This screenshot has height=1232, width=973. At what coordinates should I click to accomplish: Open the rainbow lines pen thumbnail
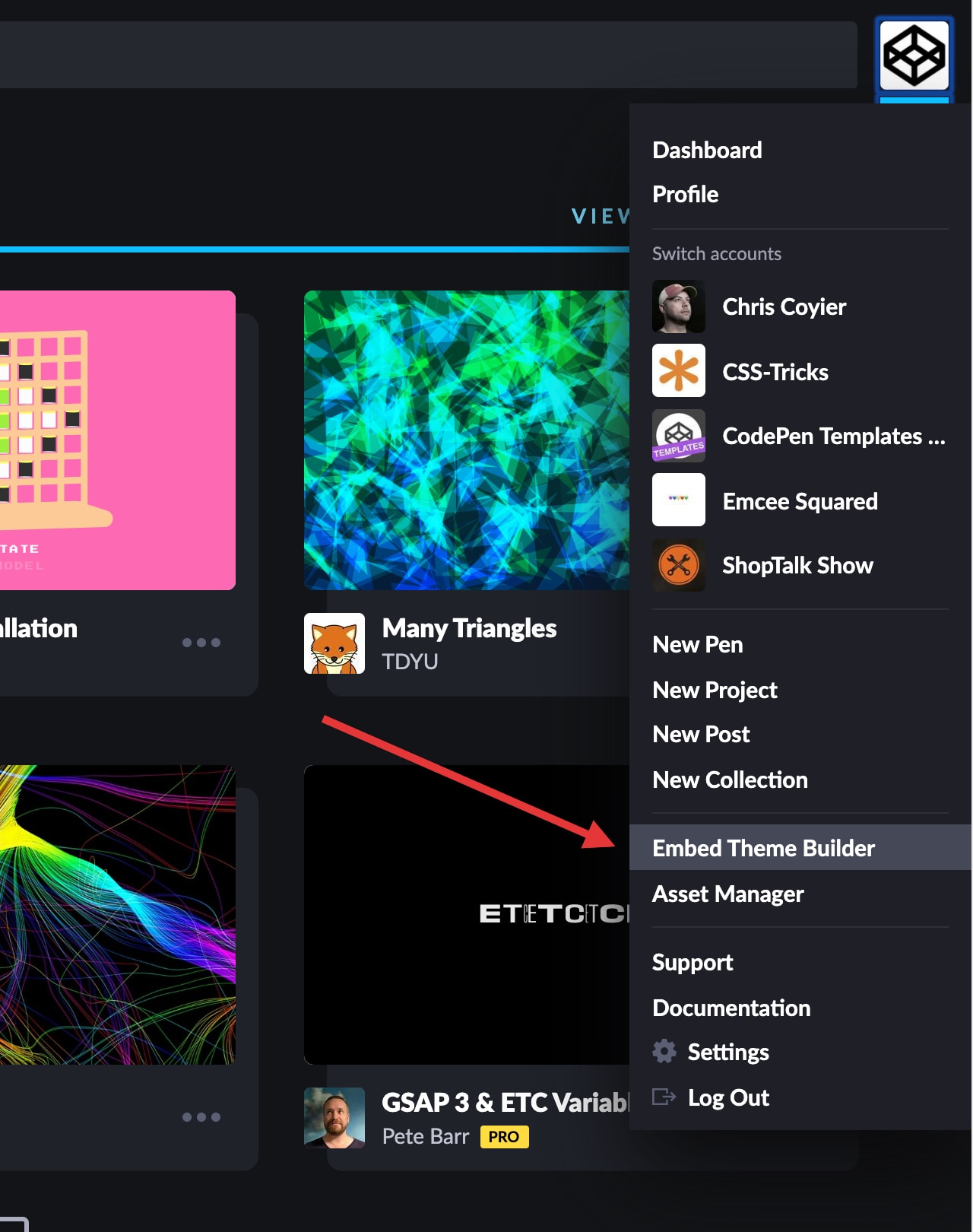(118, 914)
